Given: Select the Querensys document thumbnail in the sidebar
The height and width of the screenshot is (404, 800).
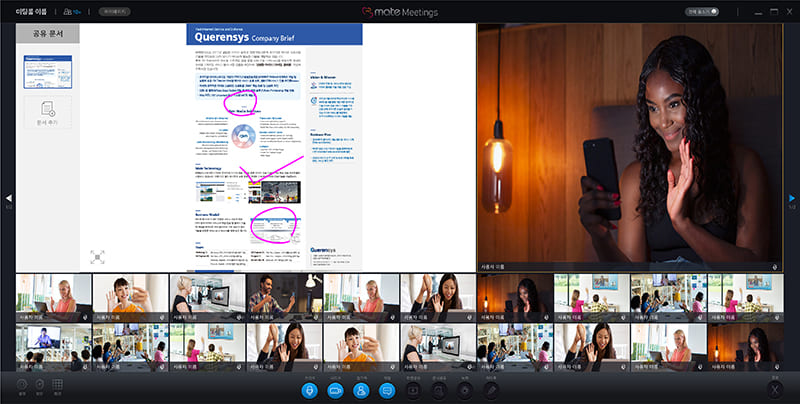Looking at the screenshot, I should tap(48, 72).
